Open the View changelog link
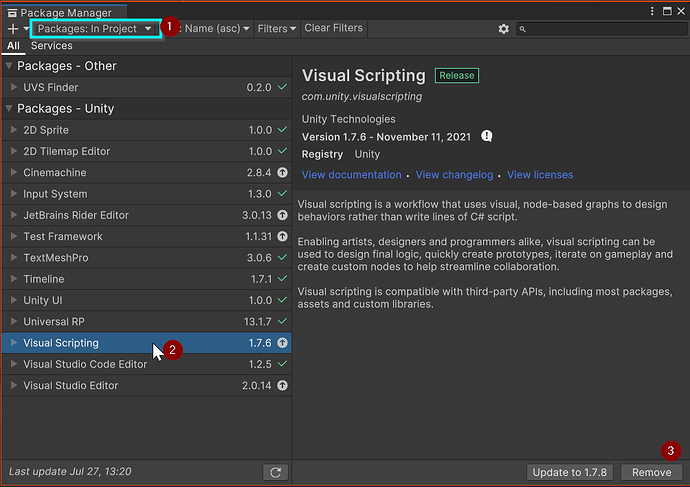 coord(454,175)
